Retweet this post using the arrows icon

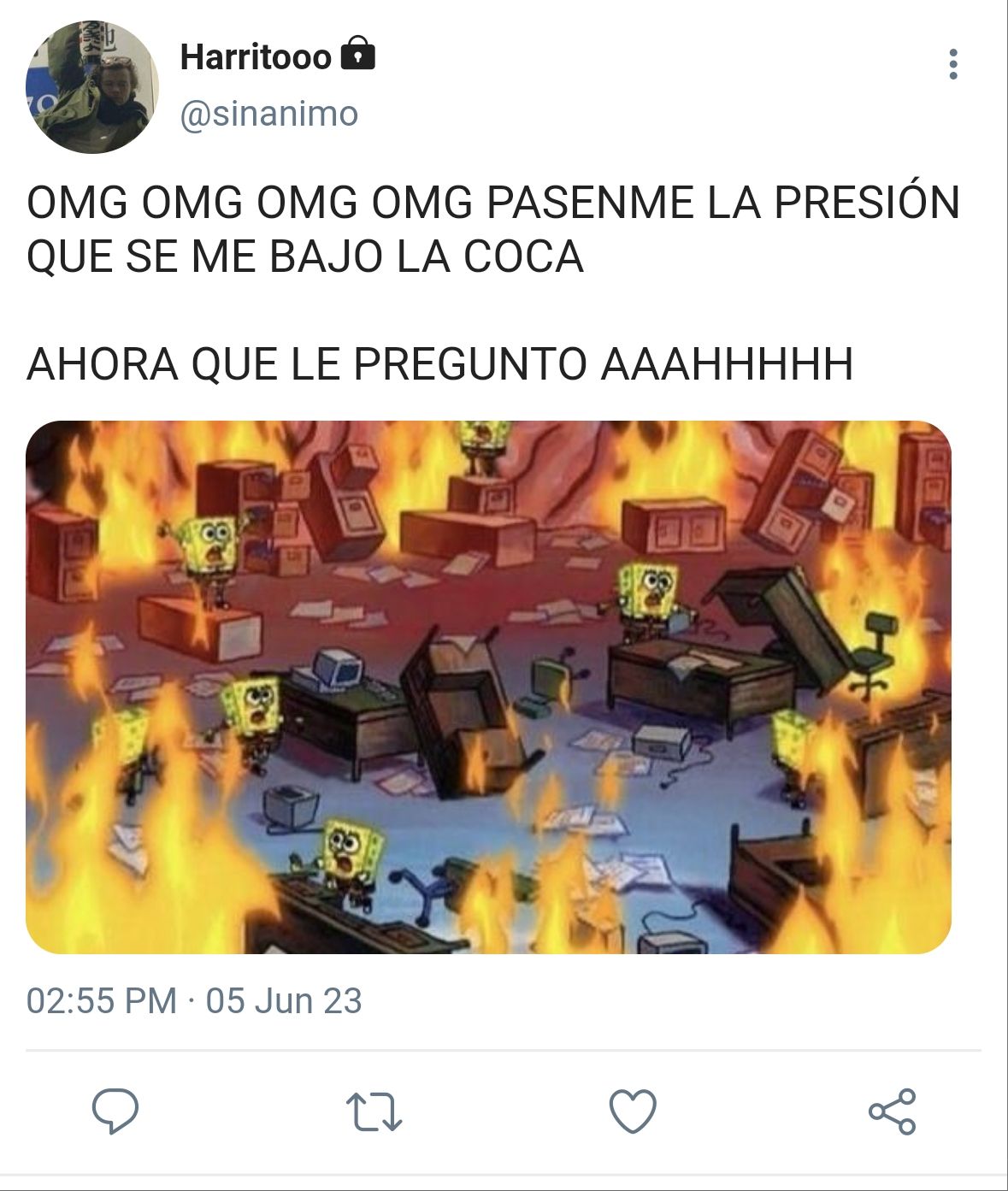click(374, 1111)
